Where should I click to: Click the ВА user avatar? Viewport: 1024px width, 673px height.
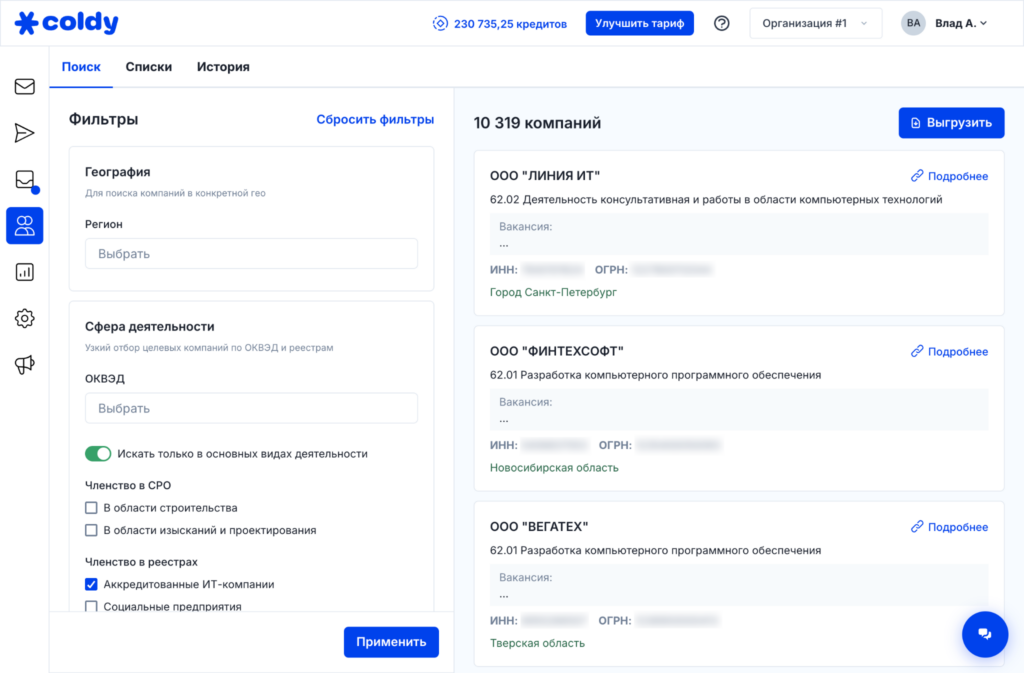(x=913, y=23)
